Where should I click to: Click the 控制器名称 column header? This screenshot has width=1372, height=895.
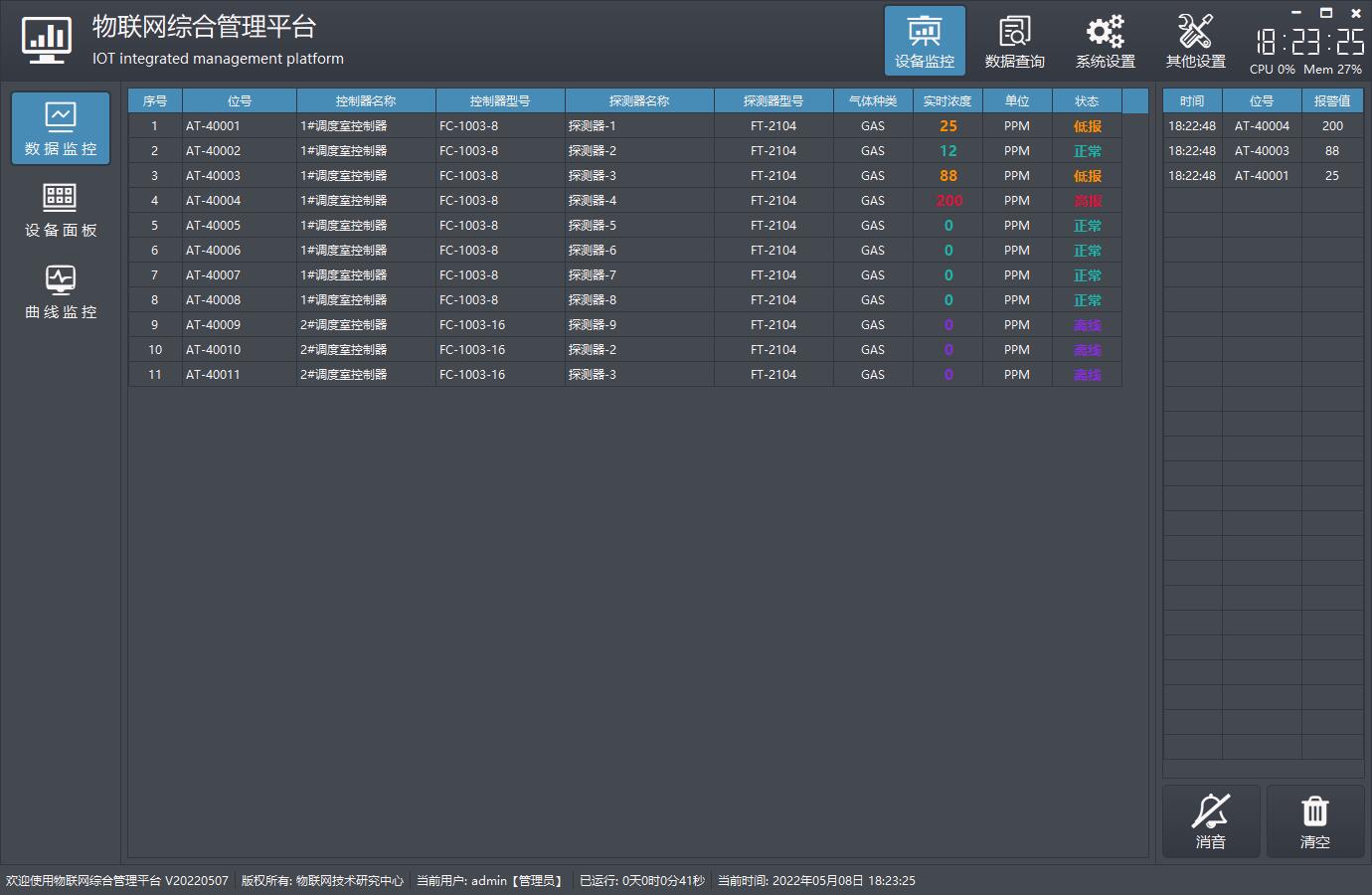pyautogui.click(x=366, y=100)
